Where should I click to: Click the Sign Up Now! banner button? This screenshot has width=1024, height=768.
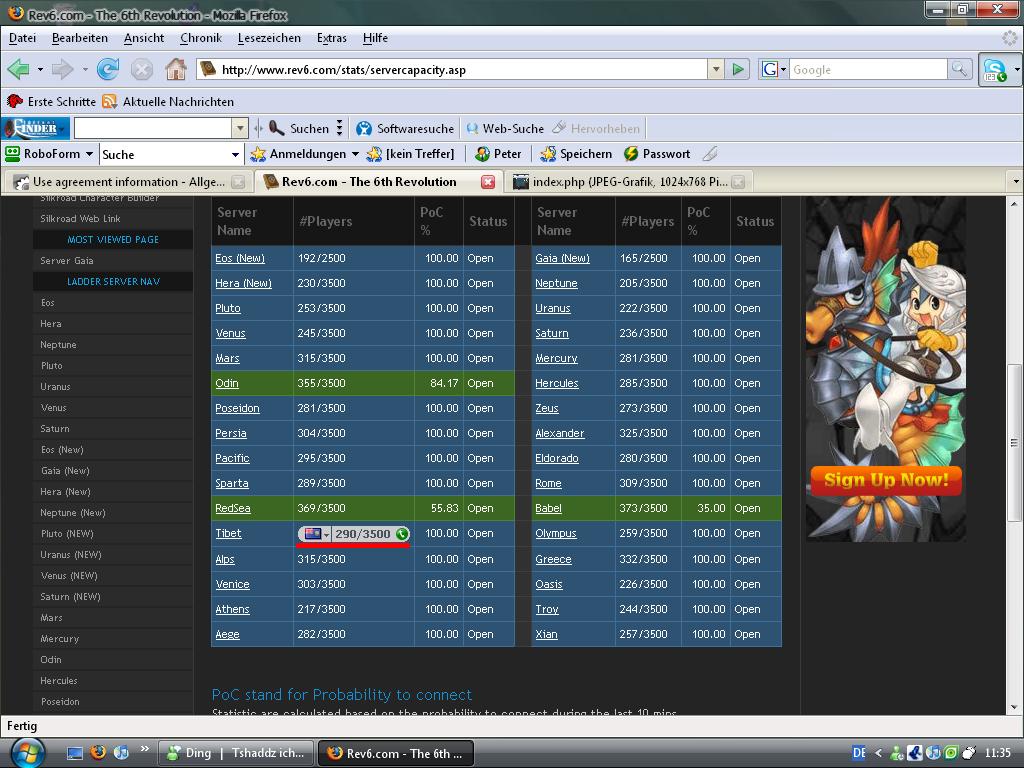coord(886,480)
